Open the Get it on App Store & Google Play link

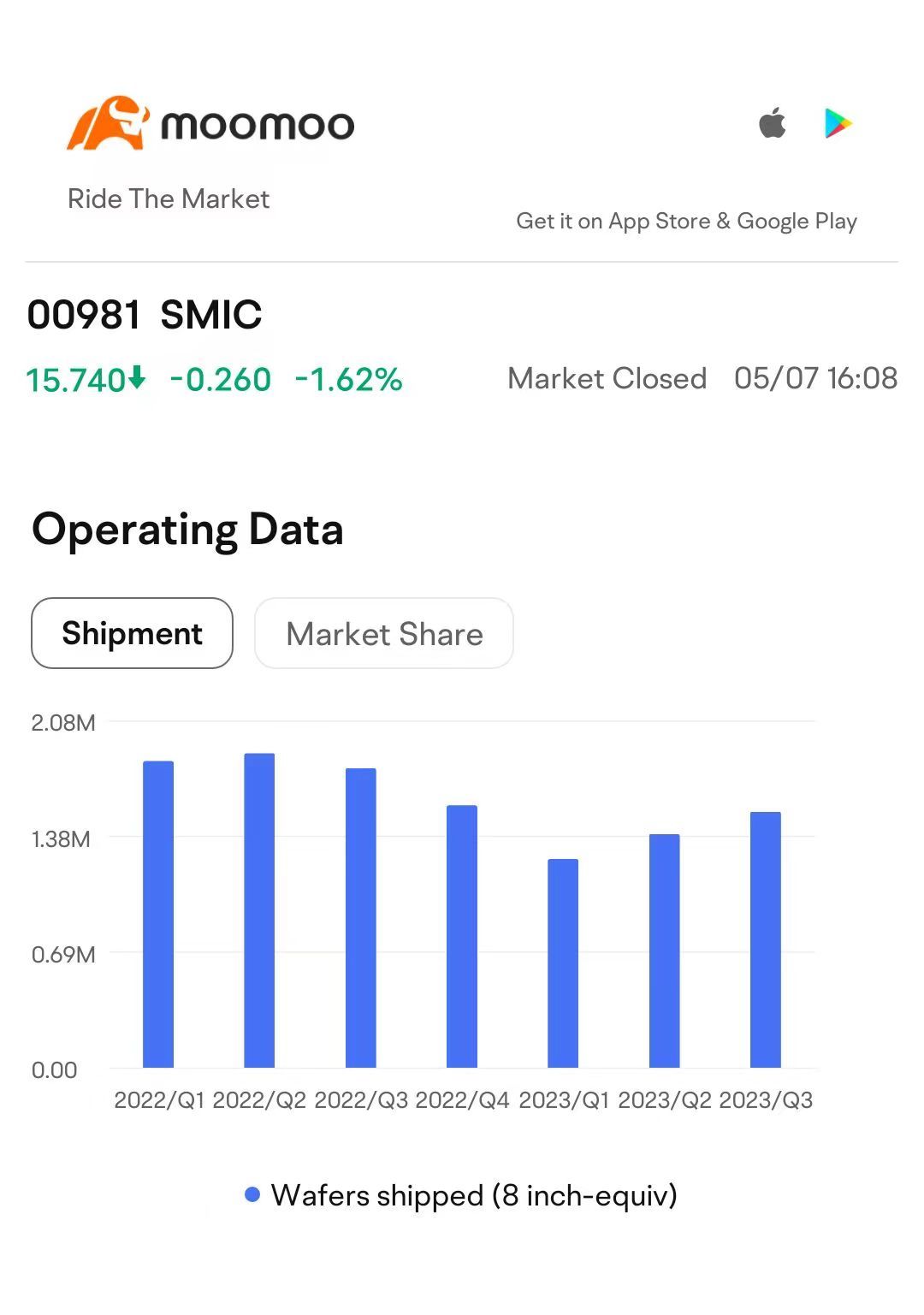pos(686,221)
